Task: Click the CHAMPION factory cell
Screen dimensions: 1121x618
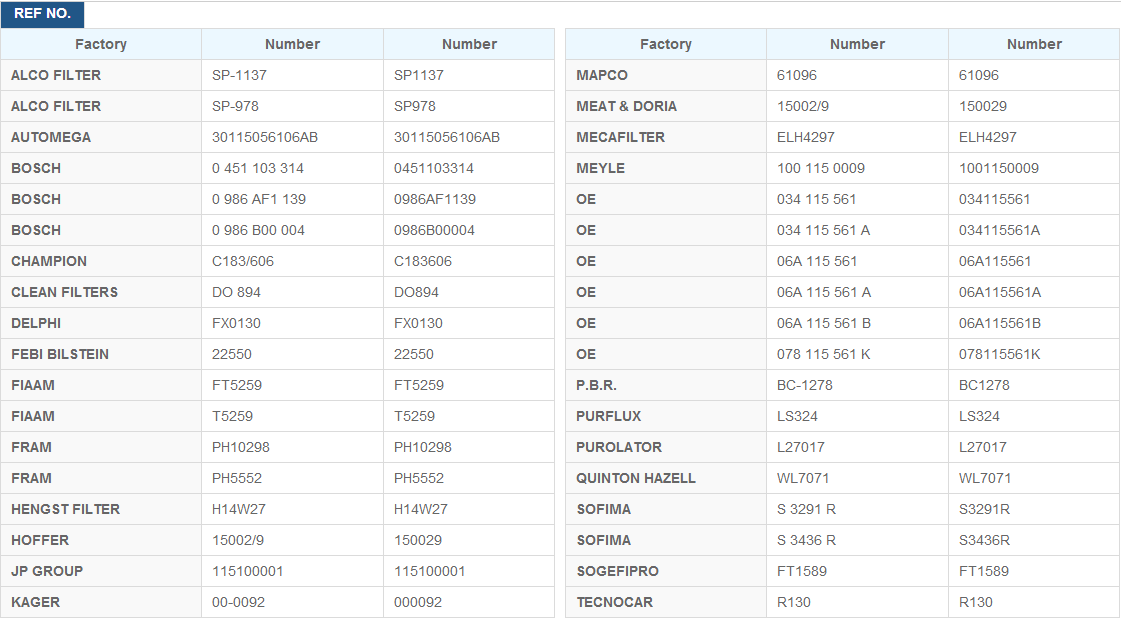Action: click(x=101, y=261)
